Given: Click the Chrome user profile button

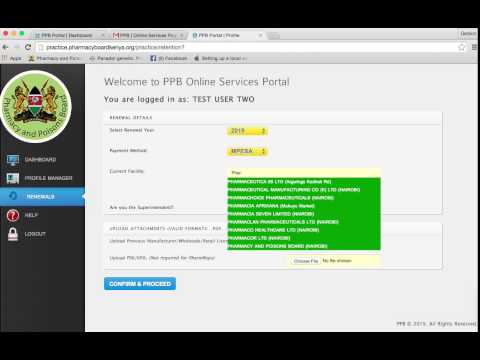Looking at the screenshot, I should click(468, 33).
